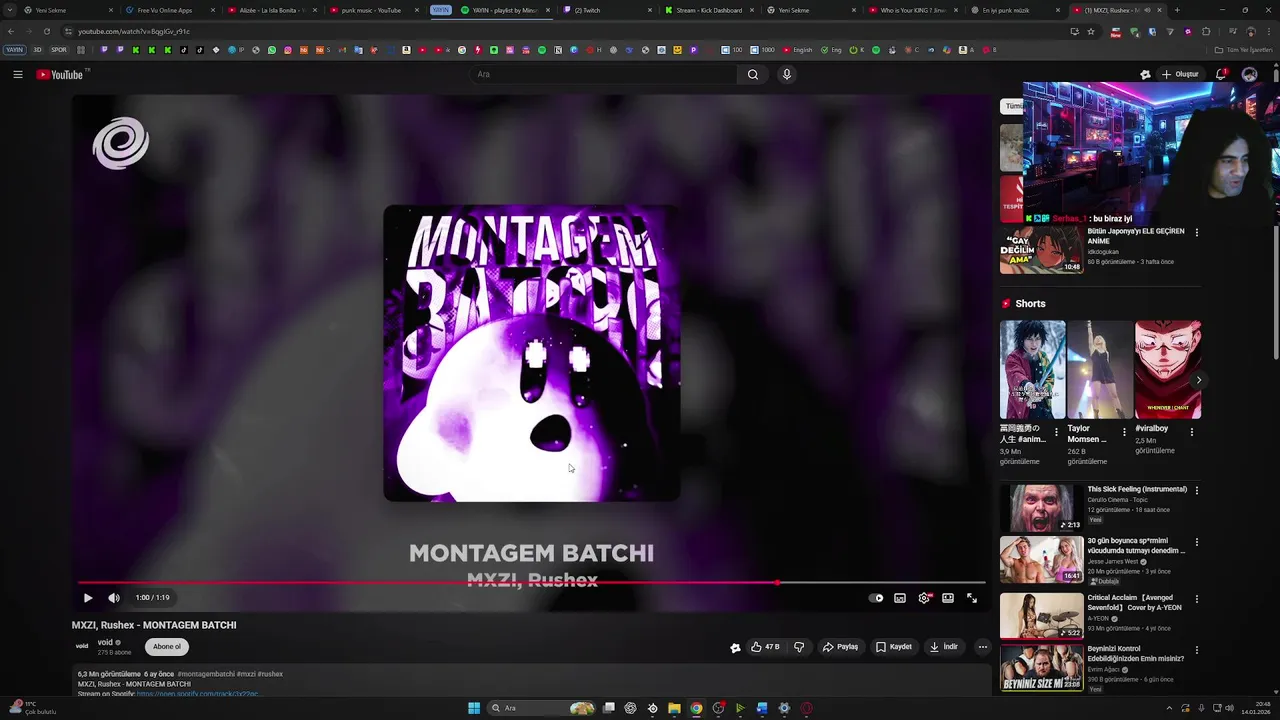Open the SPOR bookmark folder

tap(59, 50)
